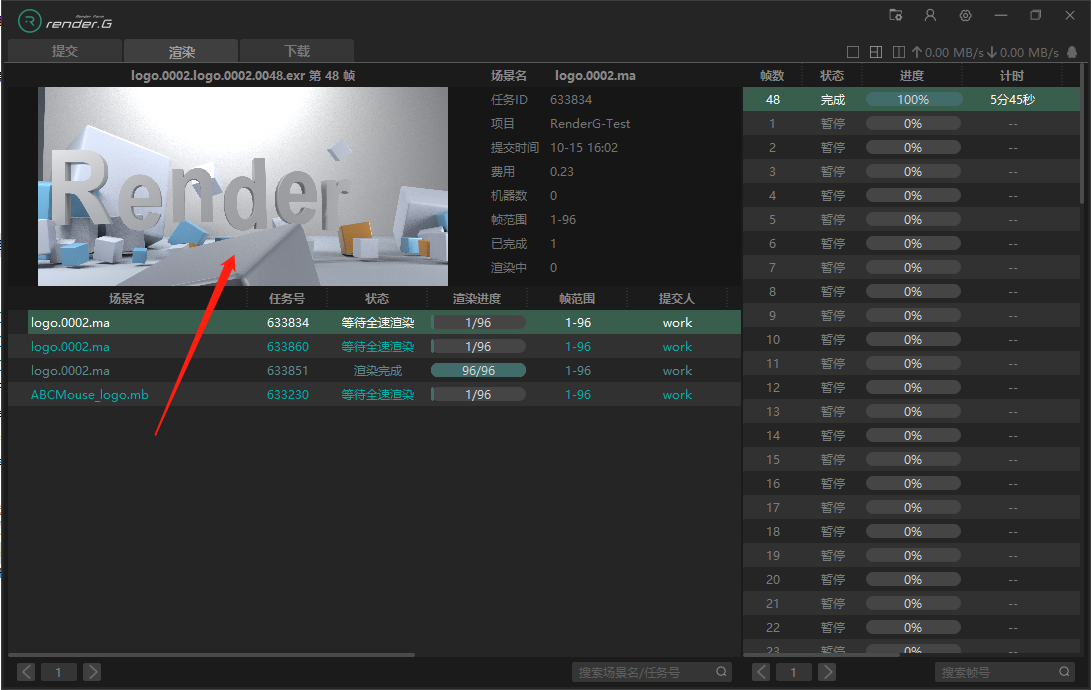Go to next page of task list
Screen dimensions: 1091x690
click(91, 672)
